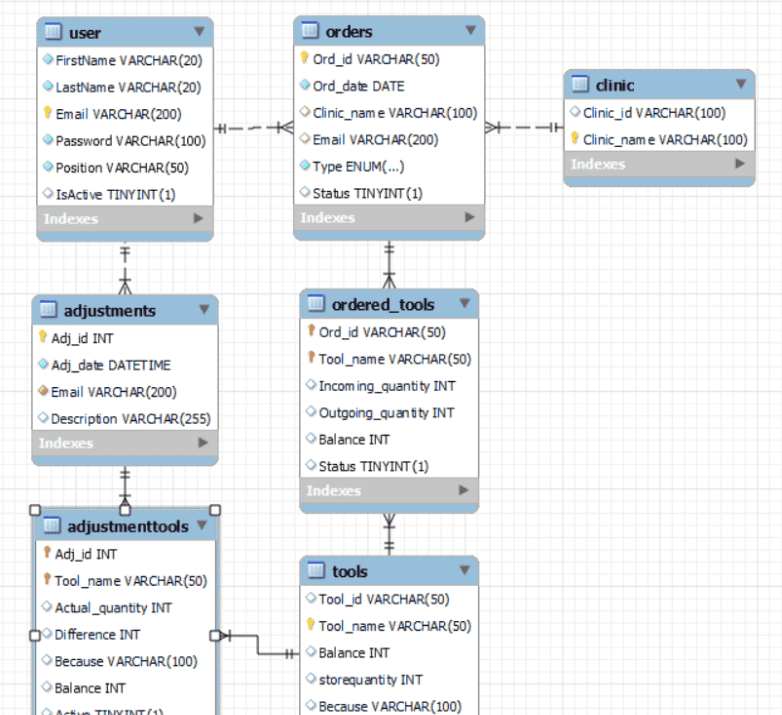
Task: Click the ordered_tools table icon
Action: click(x=316, y=303)
